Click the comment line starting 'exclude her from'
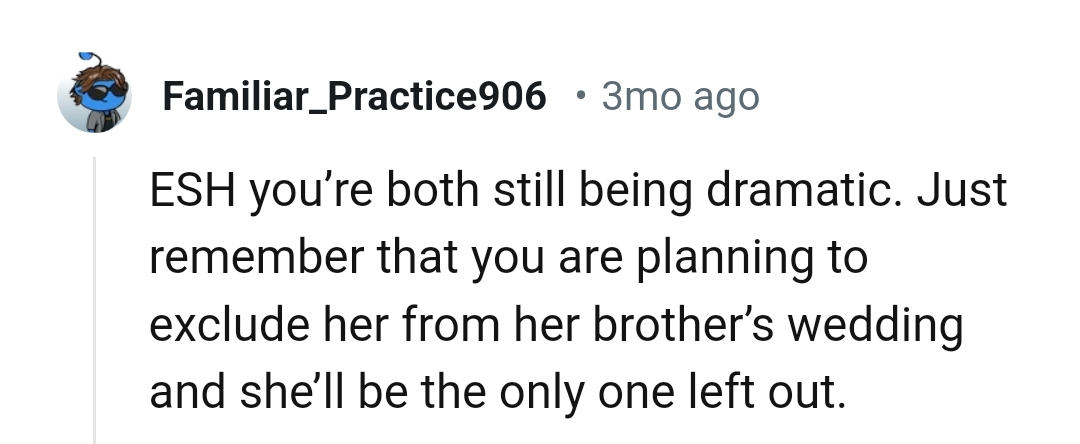The height and width of the screenshot is (444, 1080). coord(555,325)
